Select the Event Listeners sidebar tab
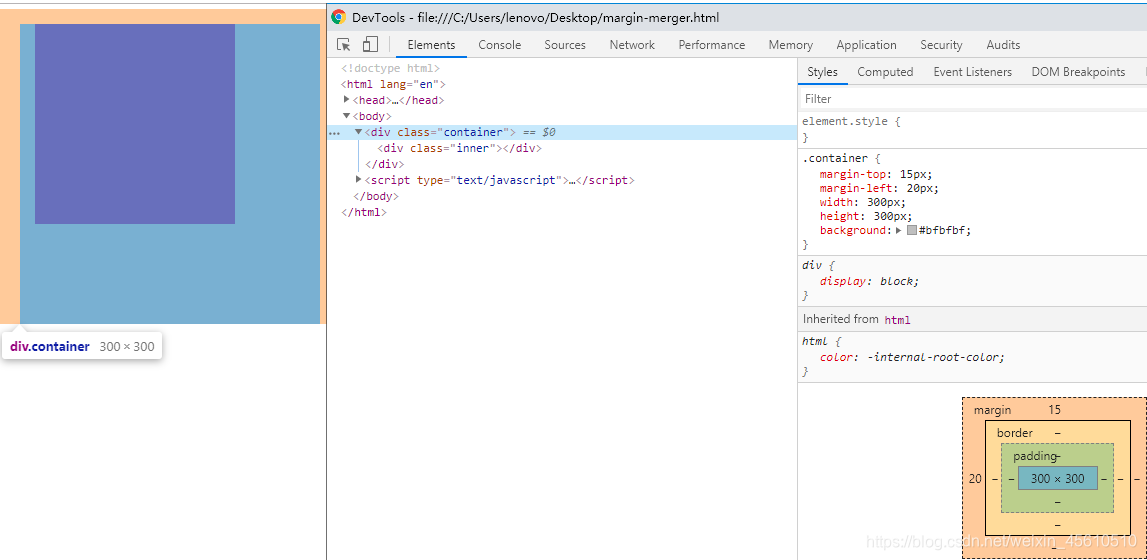 [x=972, y=72]
